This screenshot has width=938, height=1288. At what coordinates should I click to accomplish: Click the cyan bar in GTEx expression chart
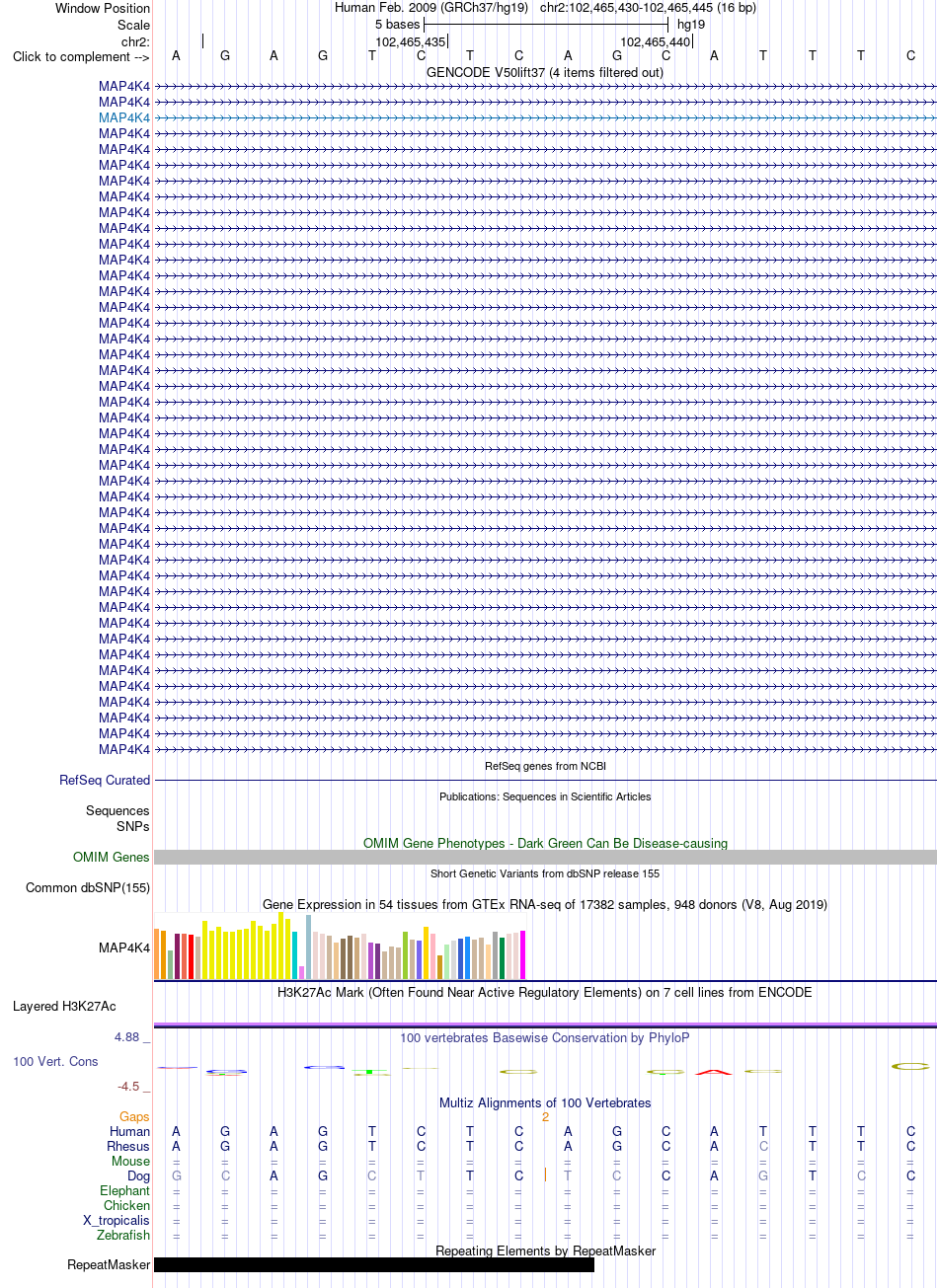pos(295,955)
